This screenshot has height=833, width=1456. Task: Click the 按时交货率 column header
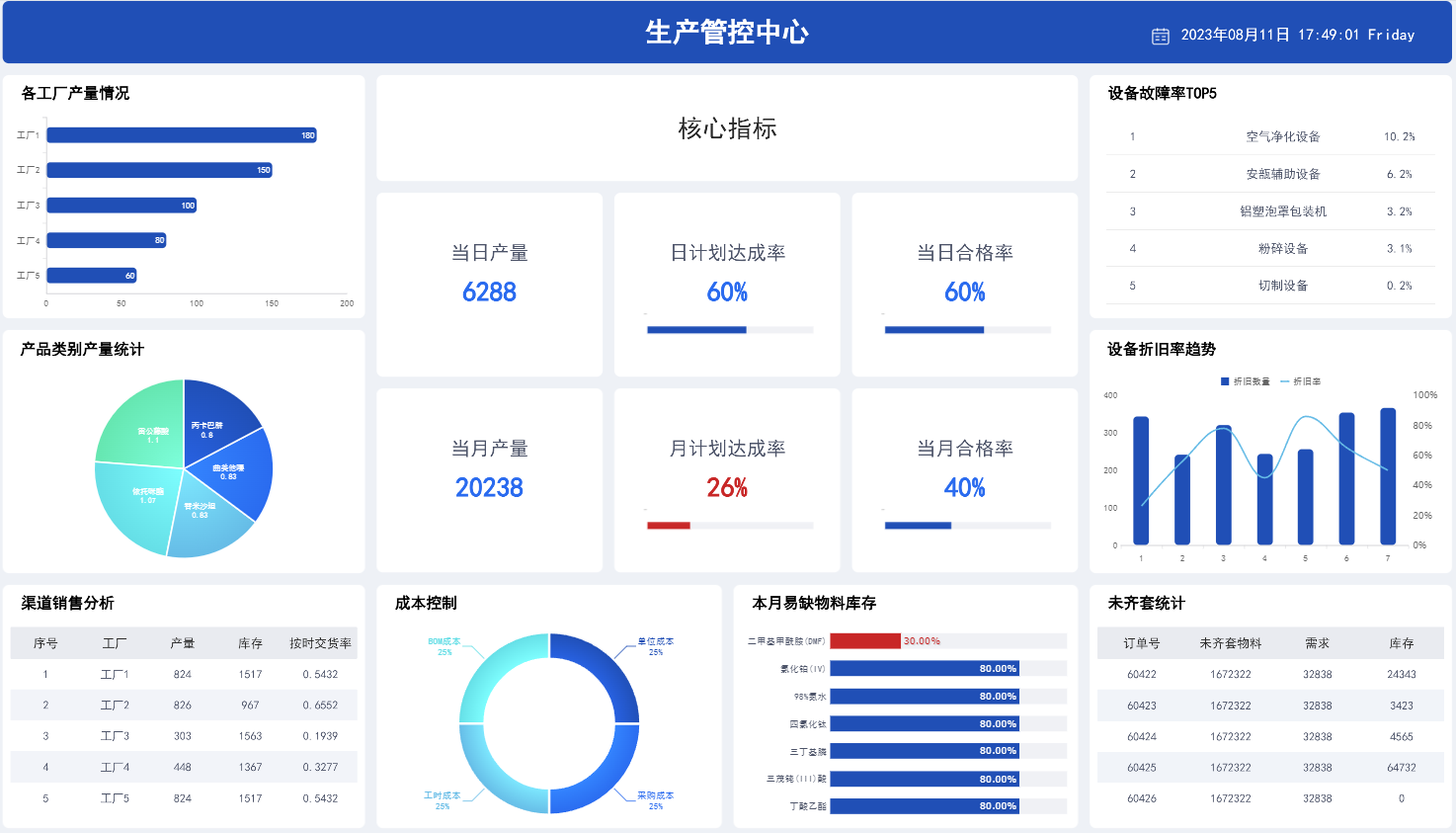pos(320,643)
